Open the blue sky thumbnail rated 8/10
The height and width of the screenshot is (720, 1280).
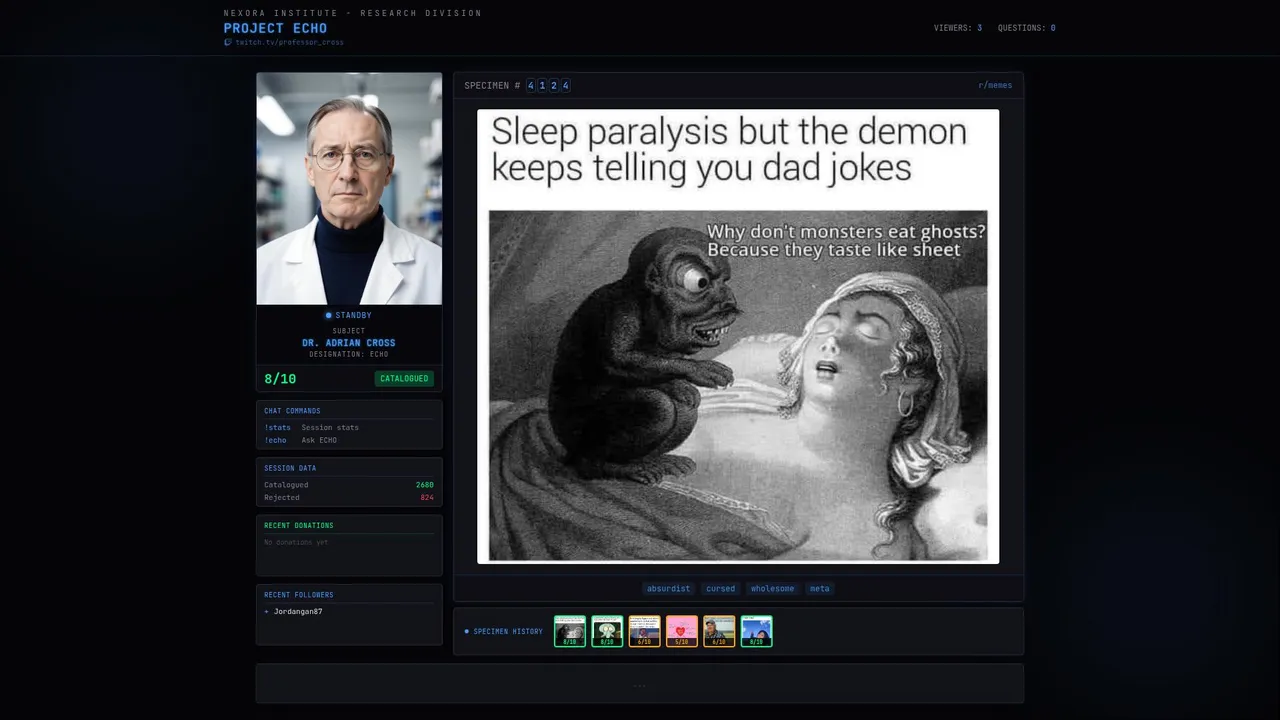coord(756,631)
